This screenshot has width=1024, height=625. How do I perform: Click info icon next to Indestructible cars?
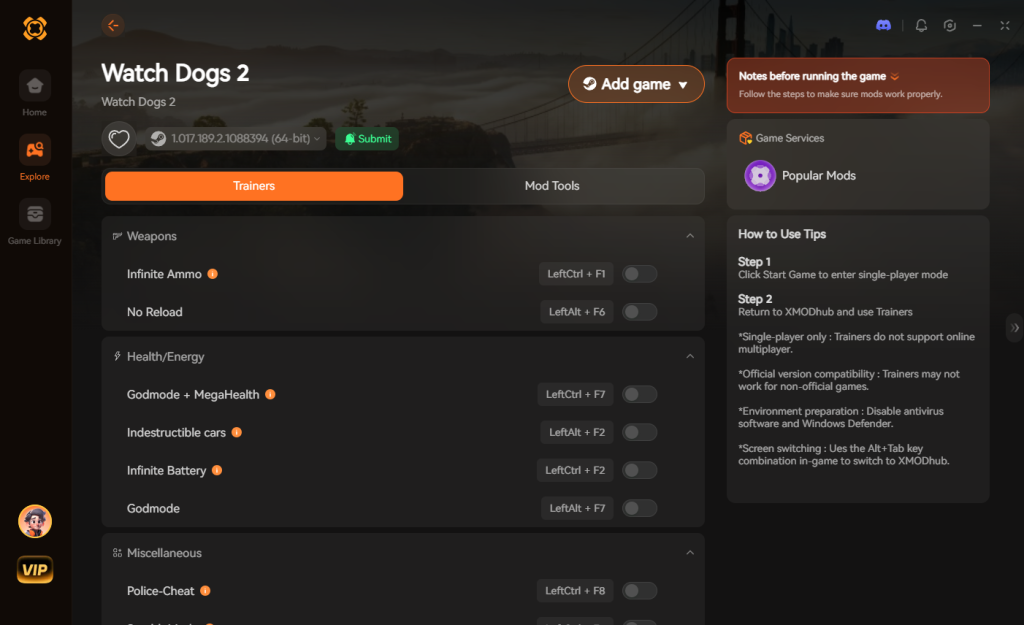click(x=236, y=432)
